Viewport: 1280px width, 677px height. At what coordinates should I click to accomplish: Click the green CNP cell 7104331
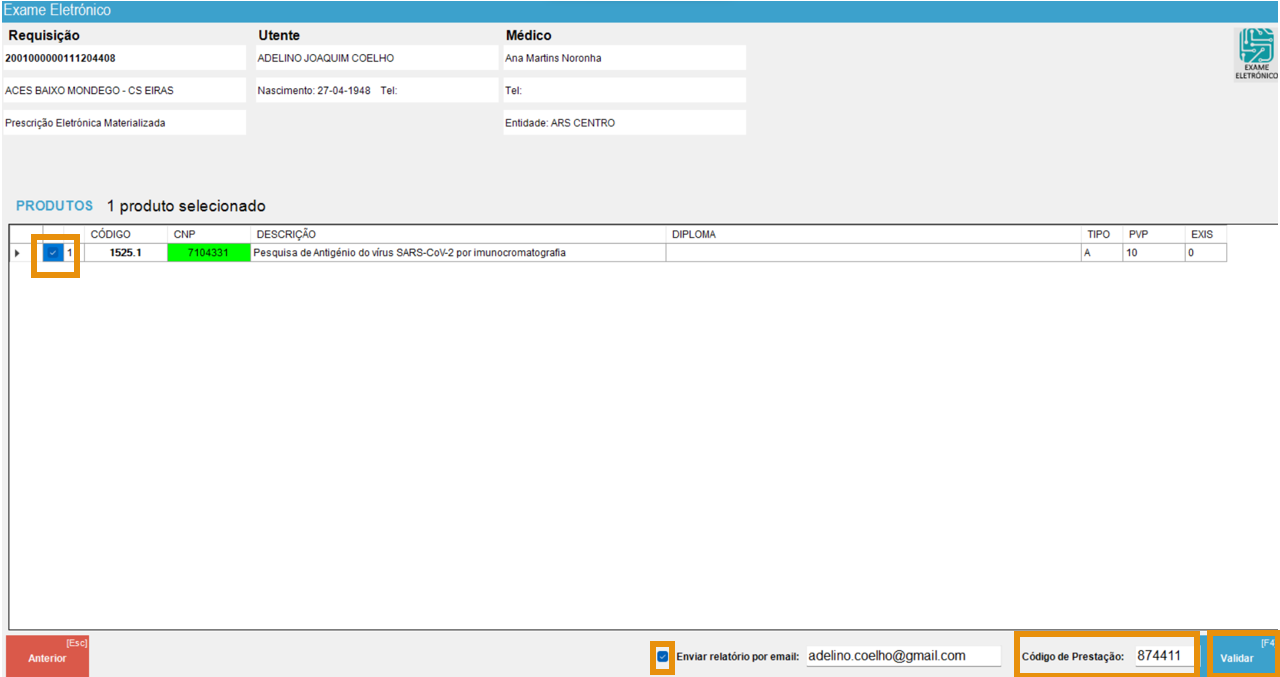(x=209, y=253)
